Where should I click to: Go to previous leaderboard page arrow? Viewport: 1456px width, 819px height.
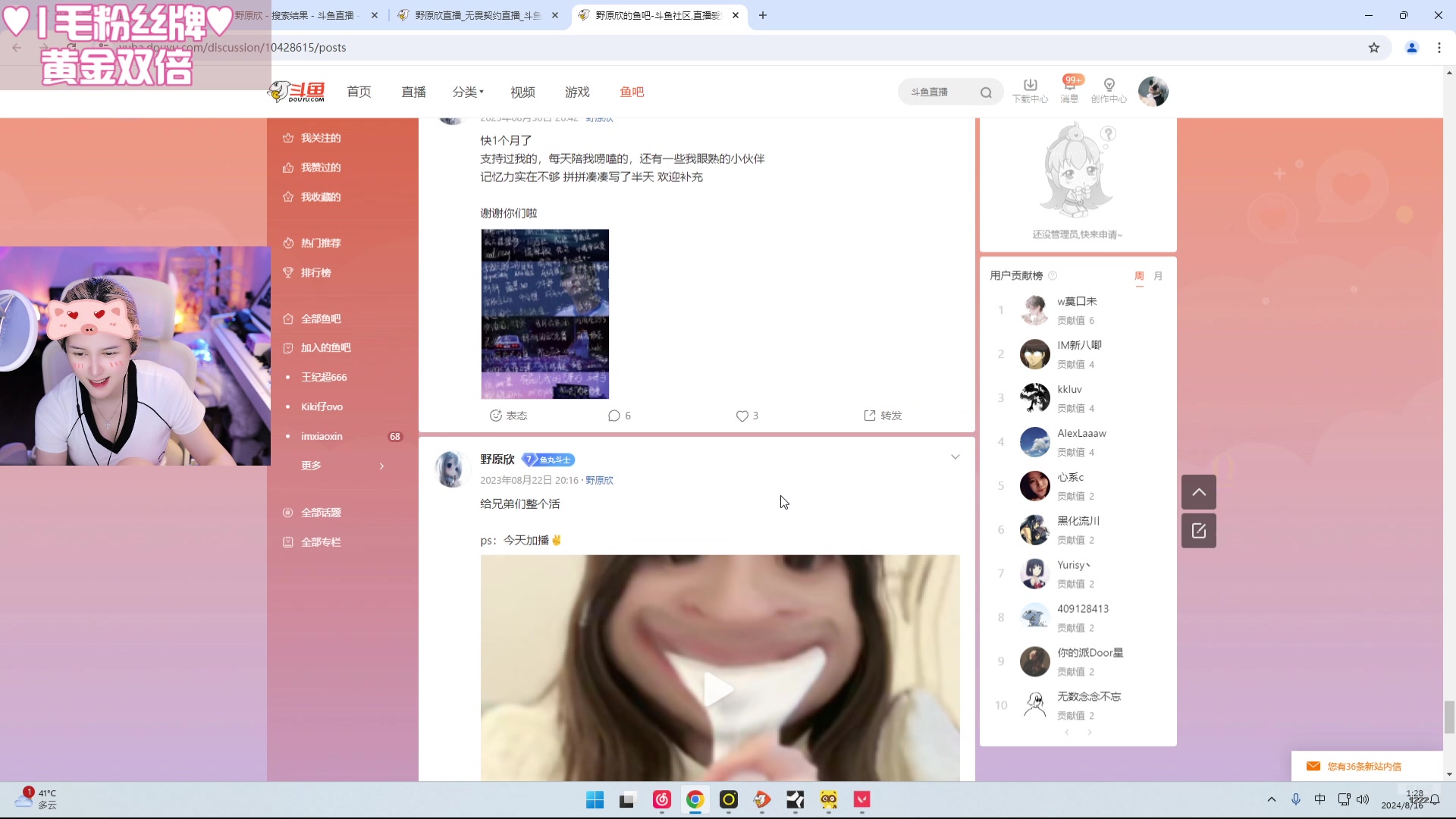tap(1067, 733)
